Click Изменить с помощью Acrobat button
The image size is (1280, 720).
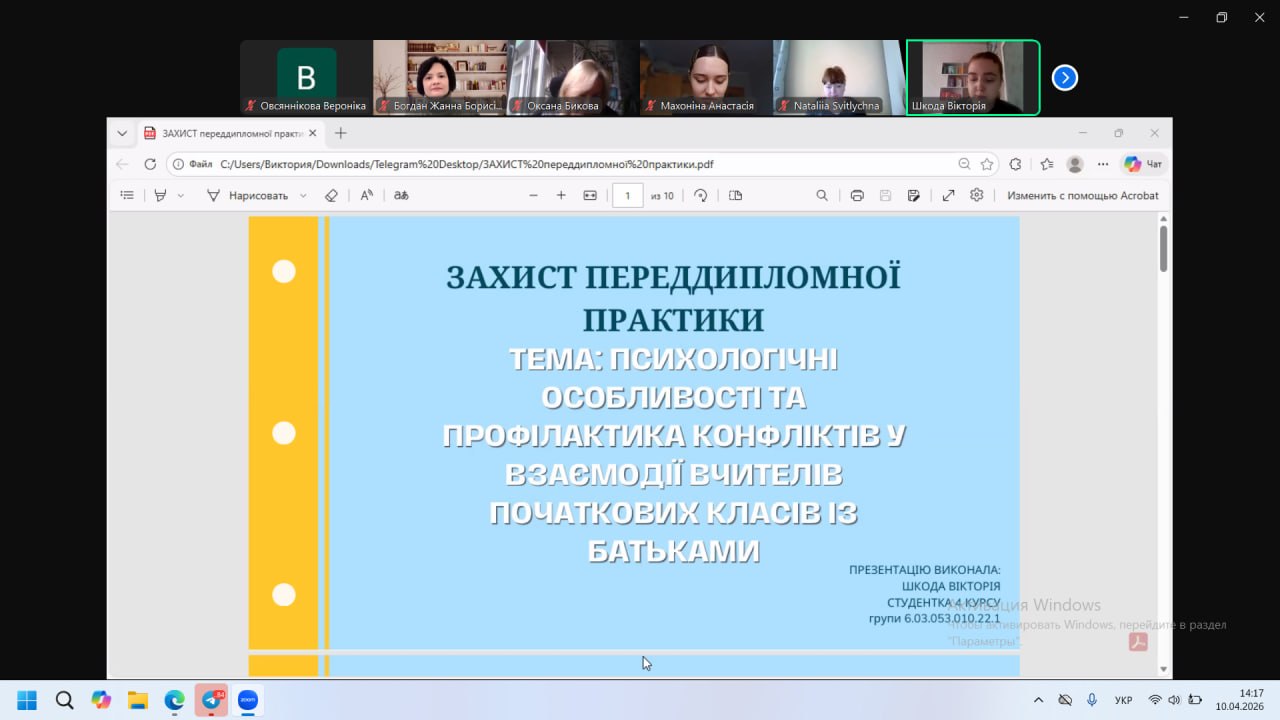[1082, 196]
